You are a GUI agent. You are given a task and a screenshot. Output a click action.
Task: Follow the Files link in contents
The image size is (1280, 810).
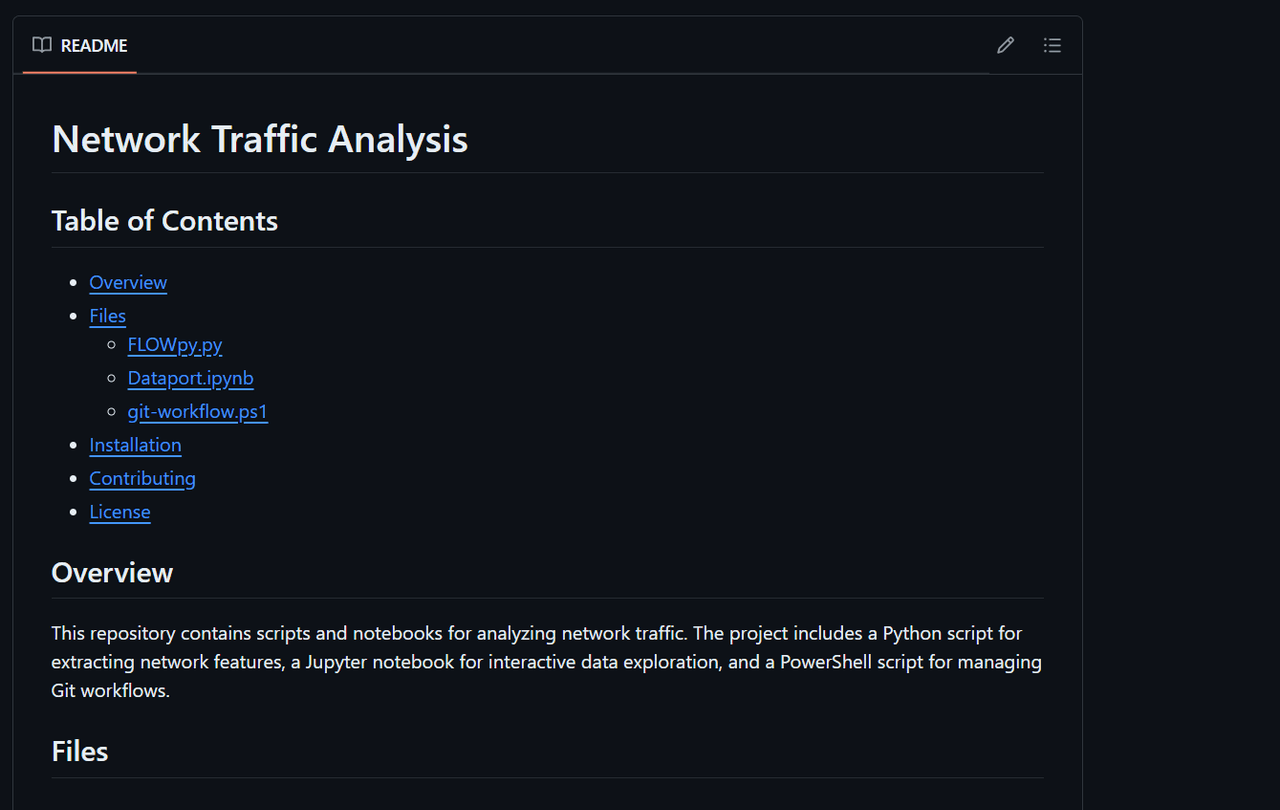[x=107, y=316]
